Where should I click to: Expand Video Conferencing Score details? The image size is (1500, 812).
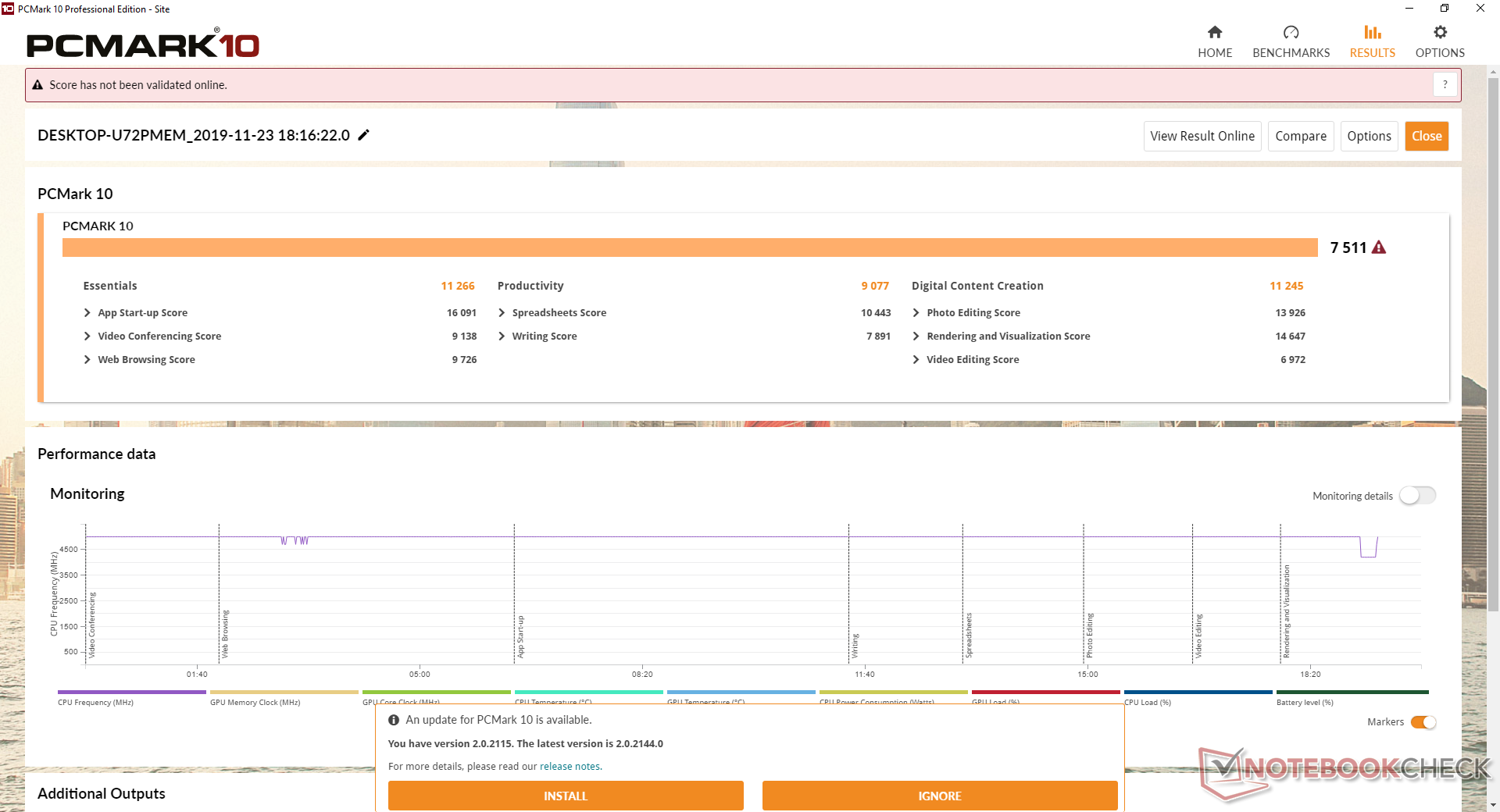pos(87,336)
